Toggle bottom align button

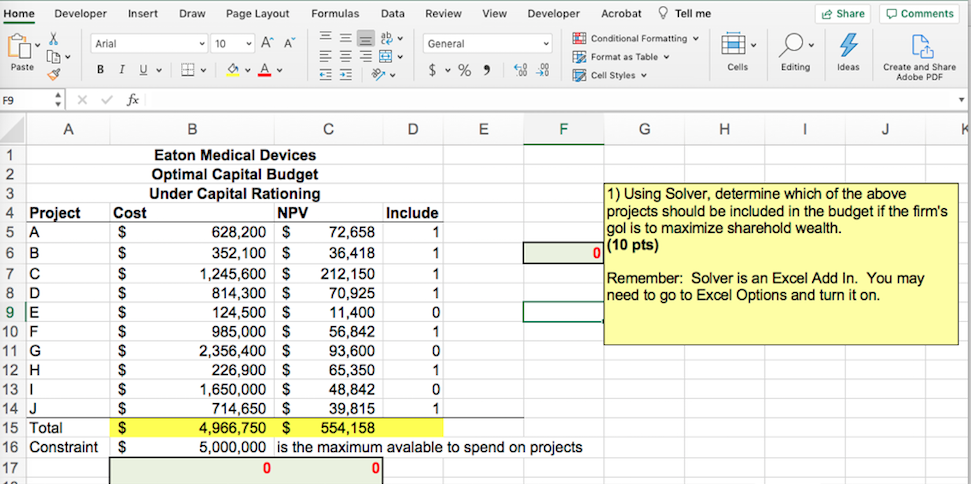(367, 38)
